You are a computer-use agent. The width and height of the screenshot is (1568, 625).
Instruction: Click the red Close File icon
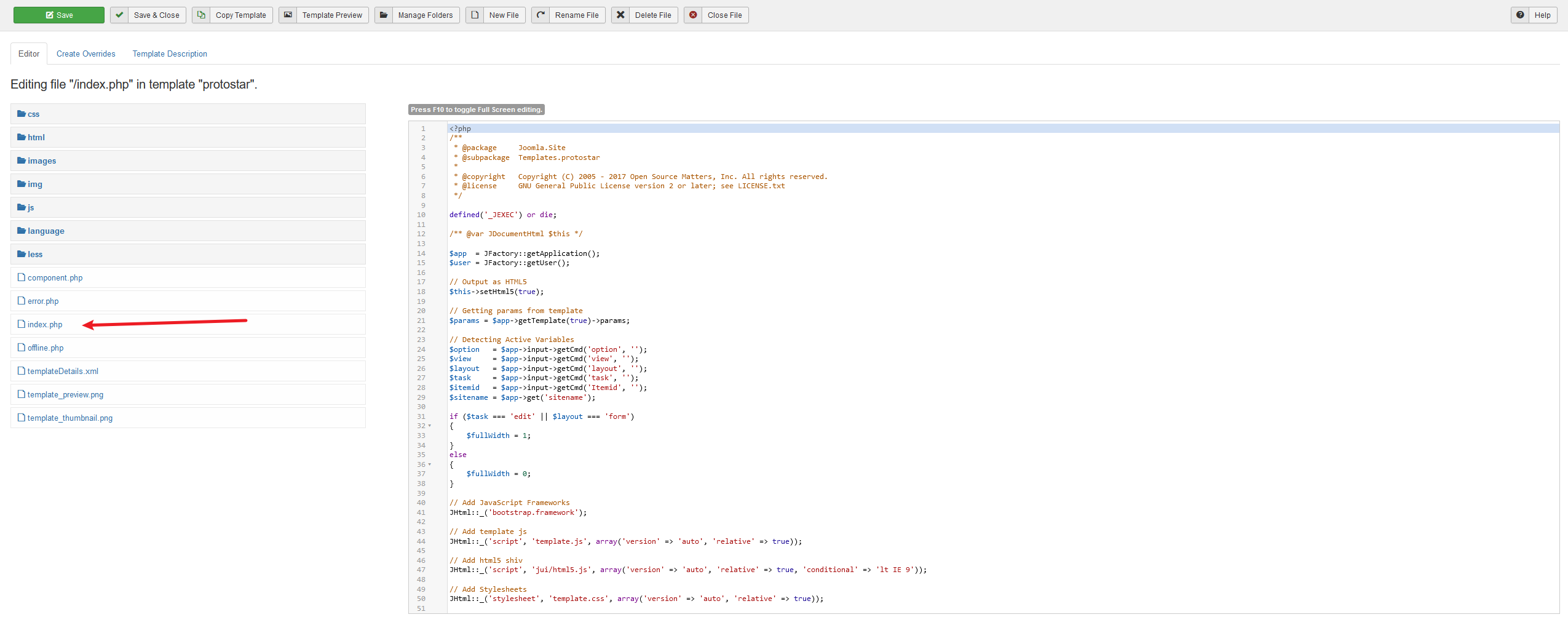(x=693, y=15)
